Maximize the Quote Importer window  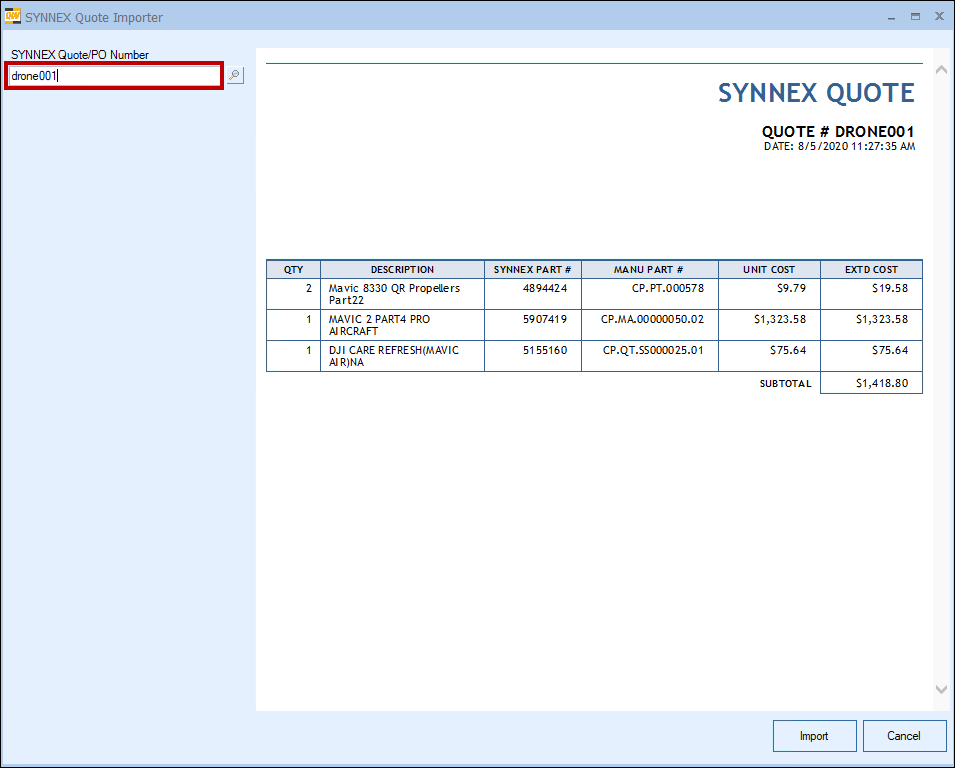click(x=915, y=17)
